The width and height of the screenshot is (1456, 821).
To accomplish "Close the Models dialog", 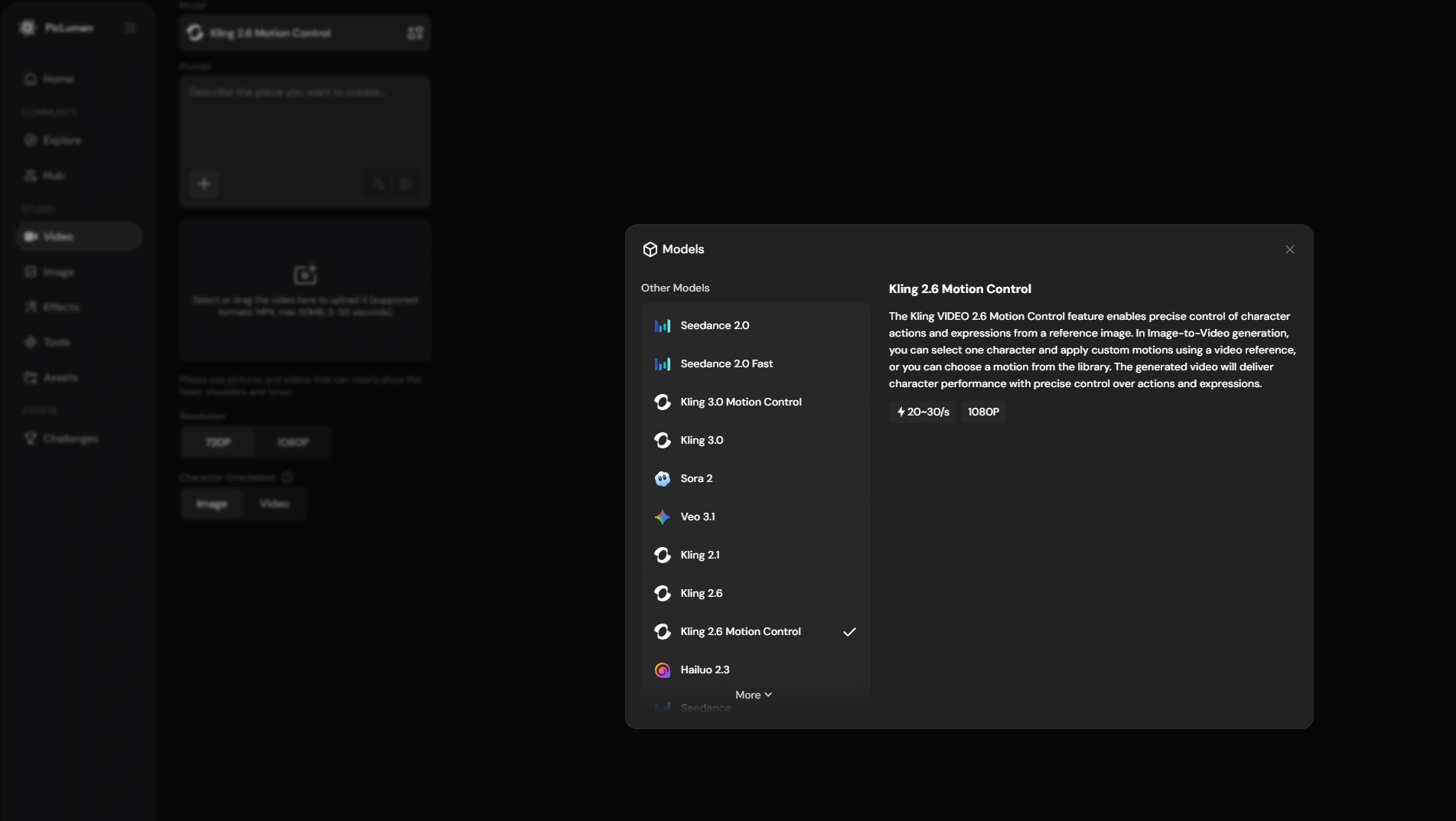I will coord(1290,249).
